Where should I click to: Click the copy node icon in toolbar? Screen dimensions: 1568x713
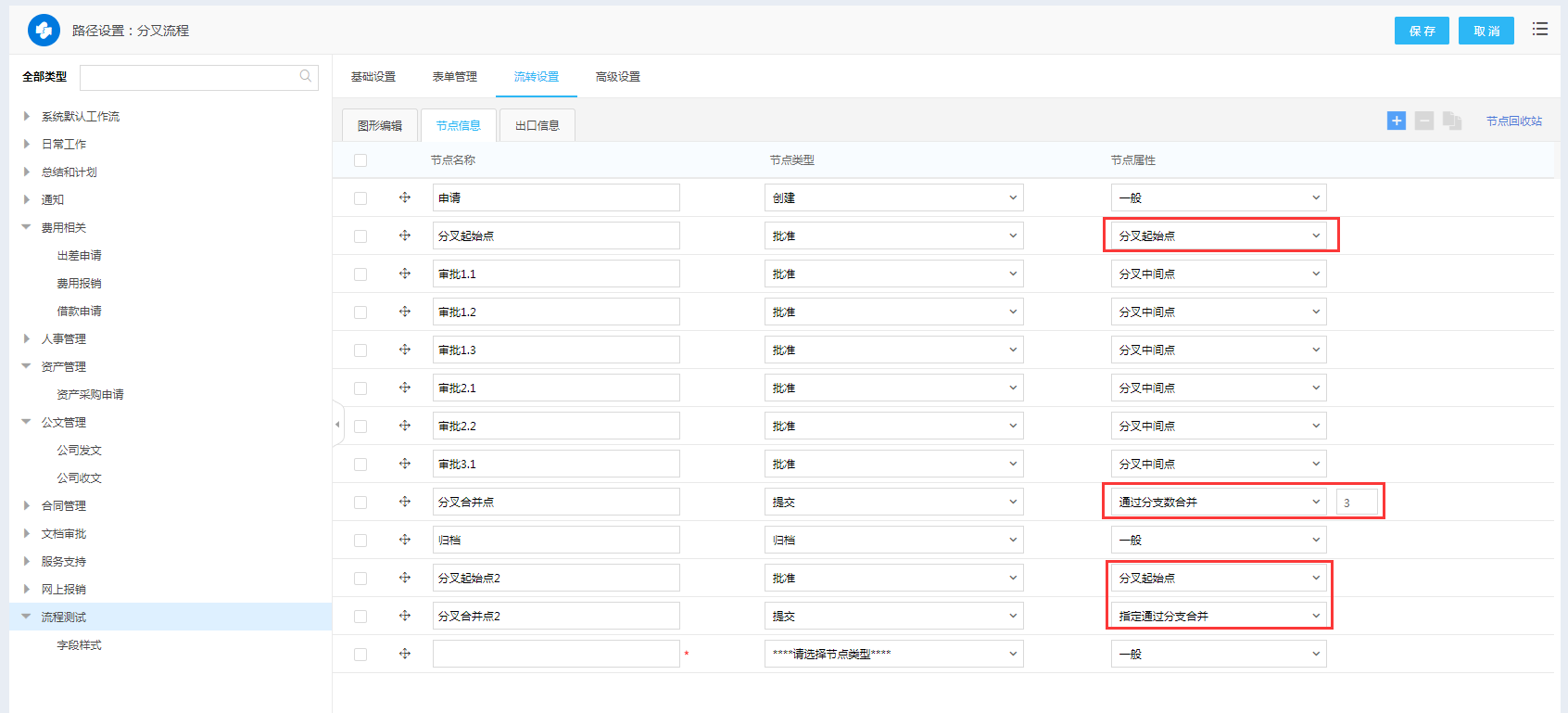[1452, 121]
